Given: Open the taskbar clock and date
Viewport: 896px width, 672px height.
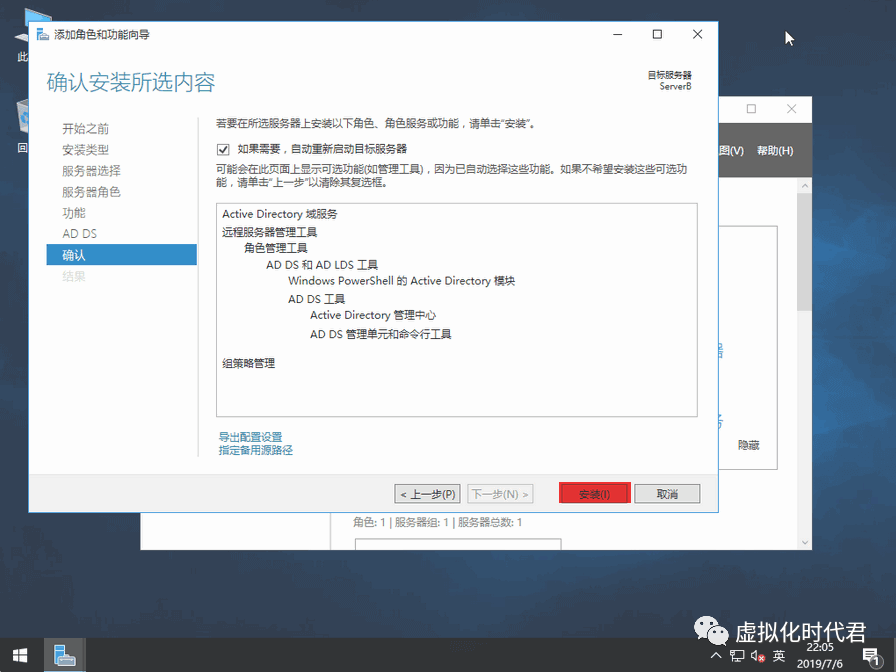Looking at the screenshot, I should (819, 655).
